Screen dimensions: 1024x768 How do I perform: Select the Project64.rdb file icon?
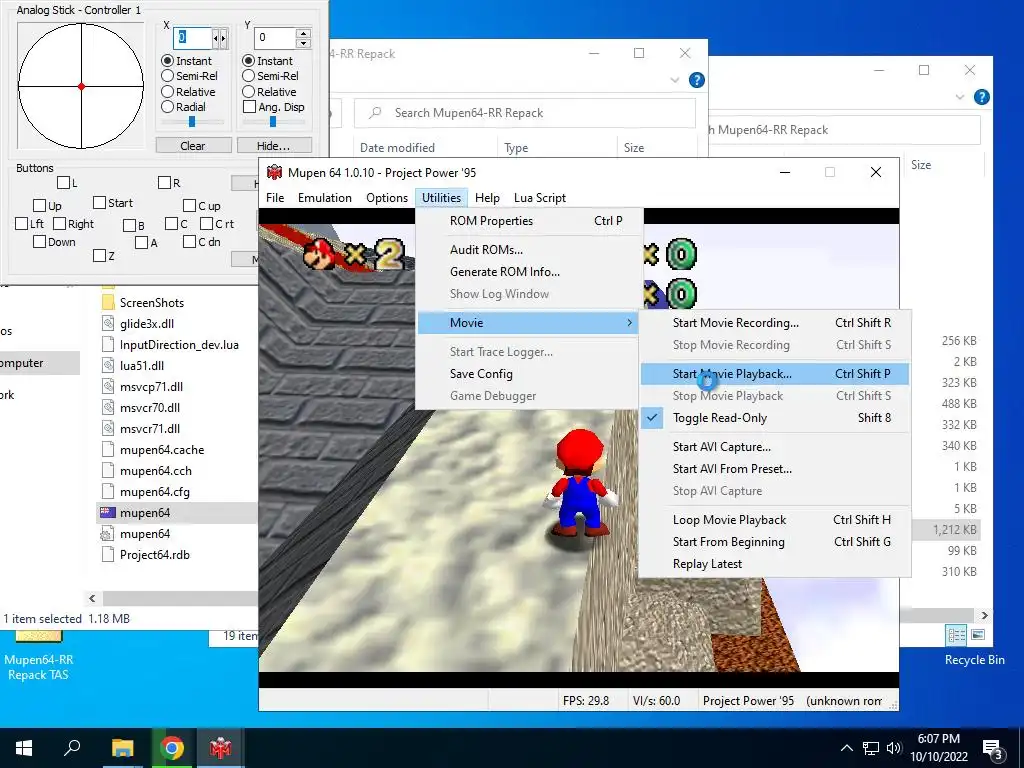coord(108,554)
